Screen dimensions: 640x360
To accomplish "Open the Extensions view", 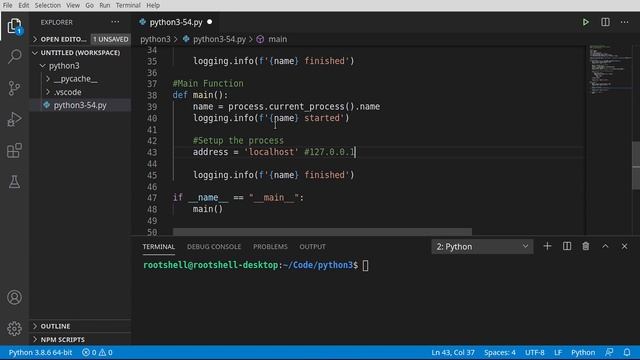I will 14,151.
